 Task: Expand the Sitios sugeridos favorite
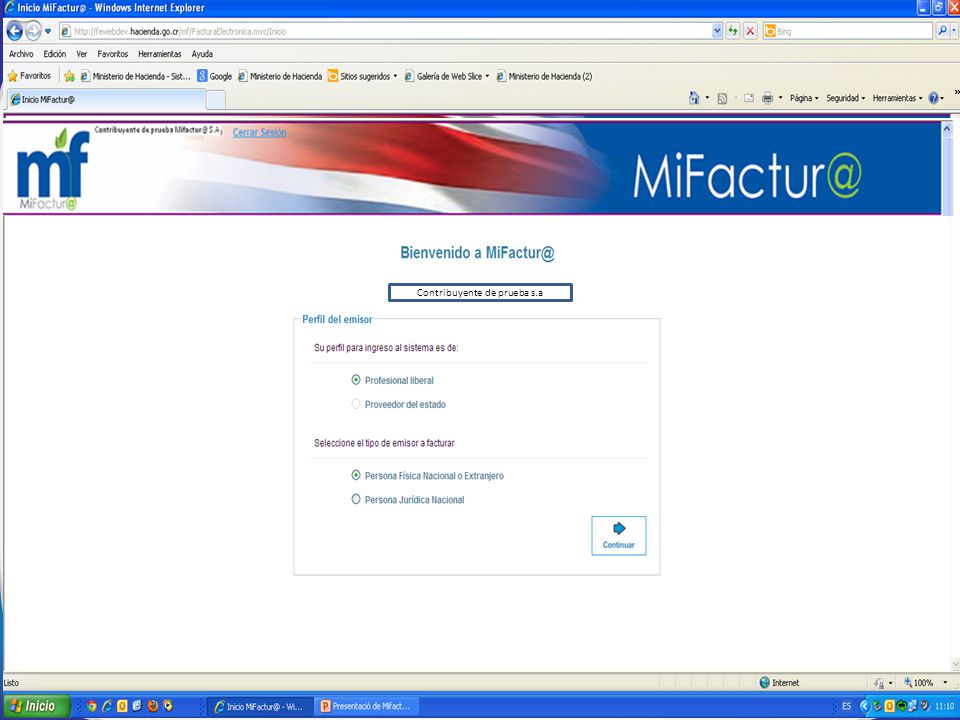pyautogui.click(x=362, y=76)
